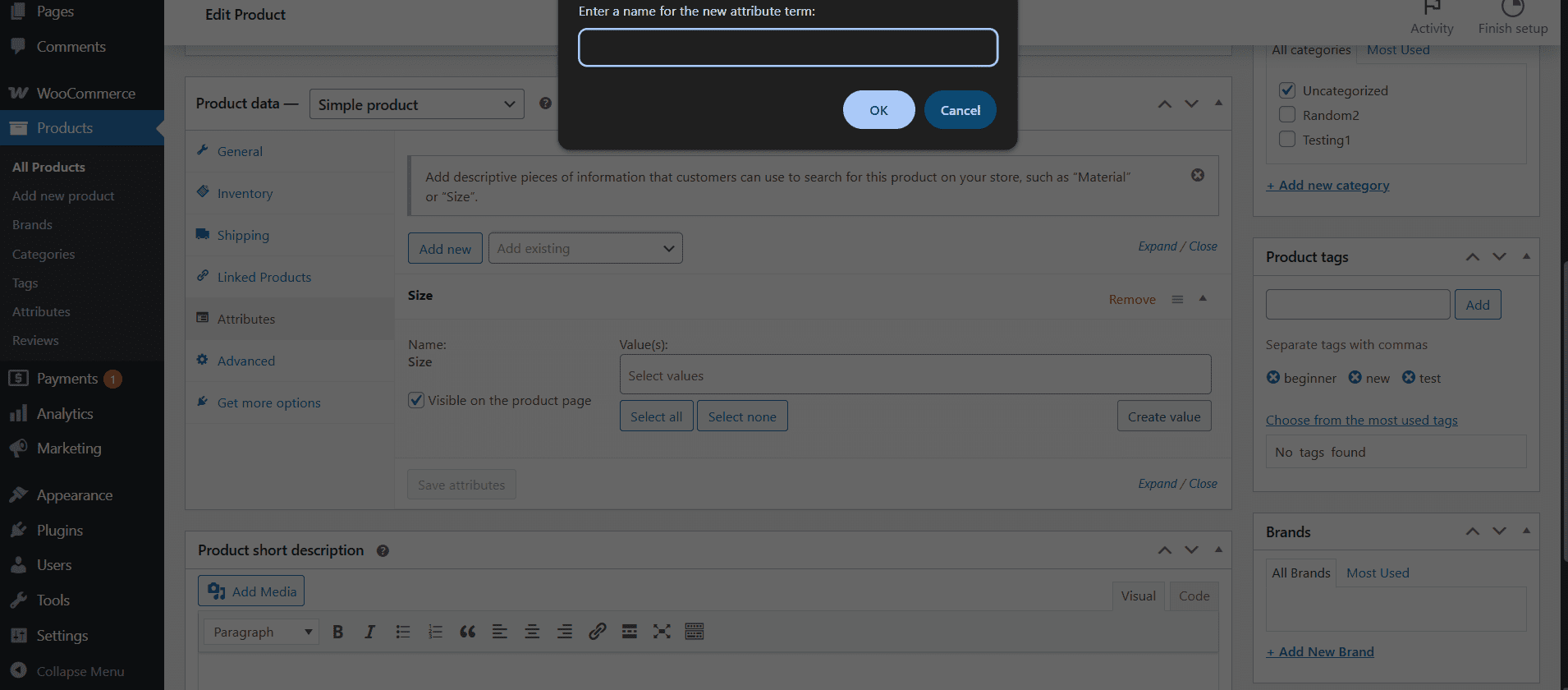This screenshot has width=1568, height=690.
Task: Open the Add existing attribute dropdown
Action: [585, 249]
